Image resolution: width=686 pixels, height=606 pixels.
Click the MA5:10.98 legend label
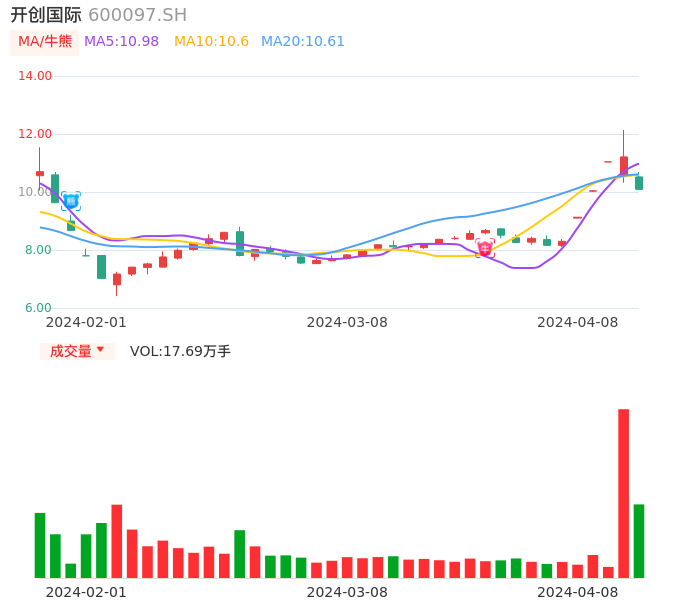pos(121,41)
